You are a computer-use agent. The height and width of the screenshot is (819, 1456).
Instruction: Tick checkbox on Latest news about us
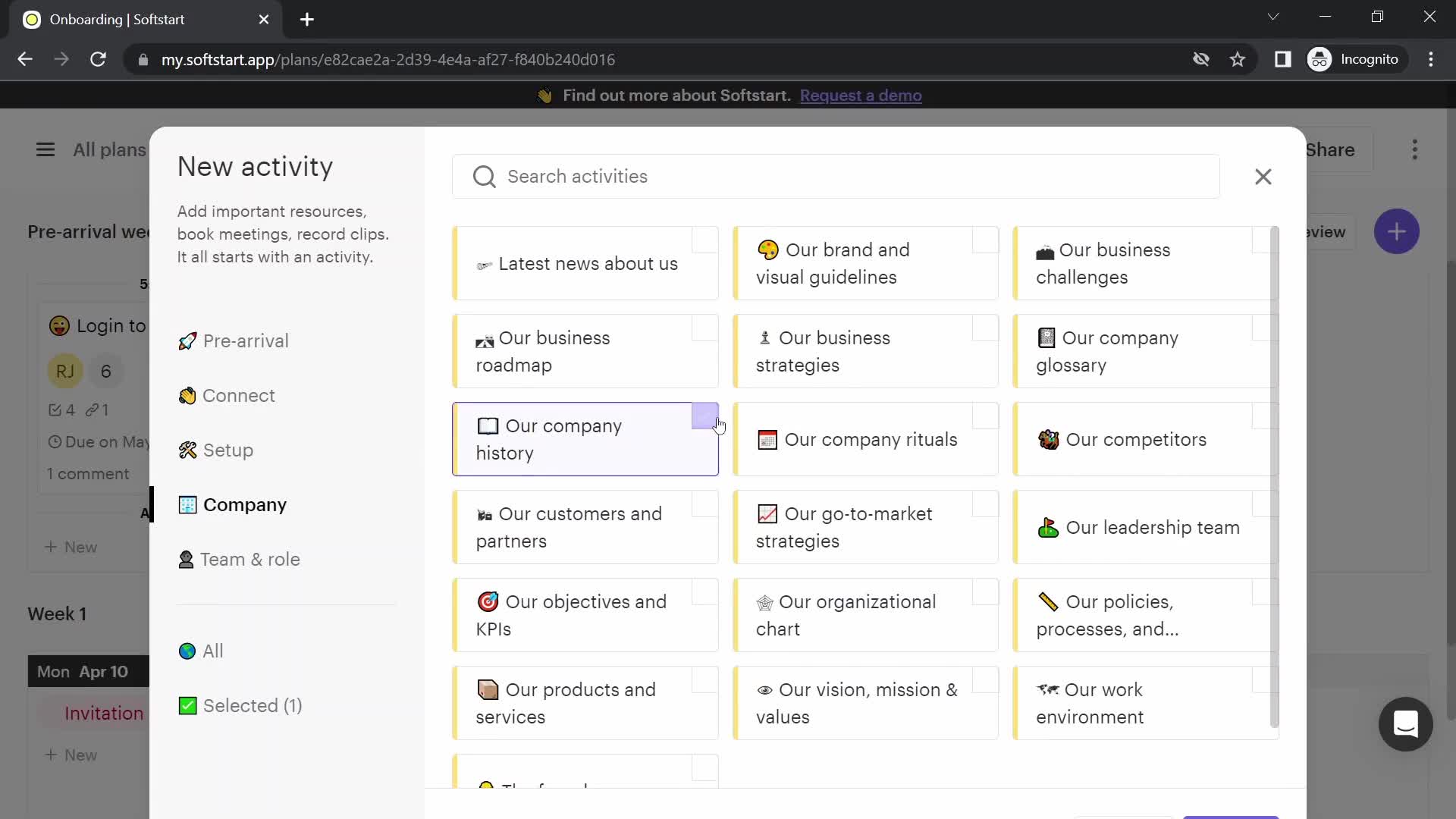pyautogui.click(x=704, y=240)
